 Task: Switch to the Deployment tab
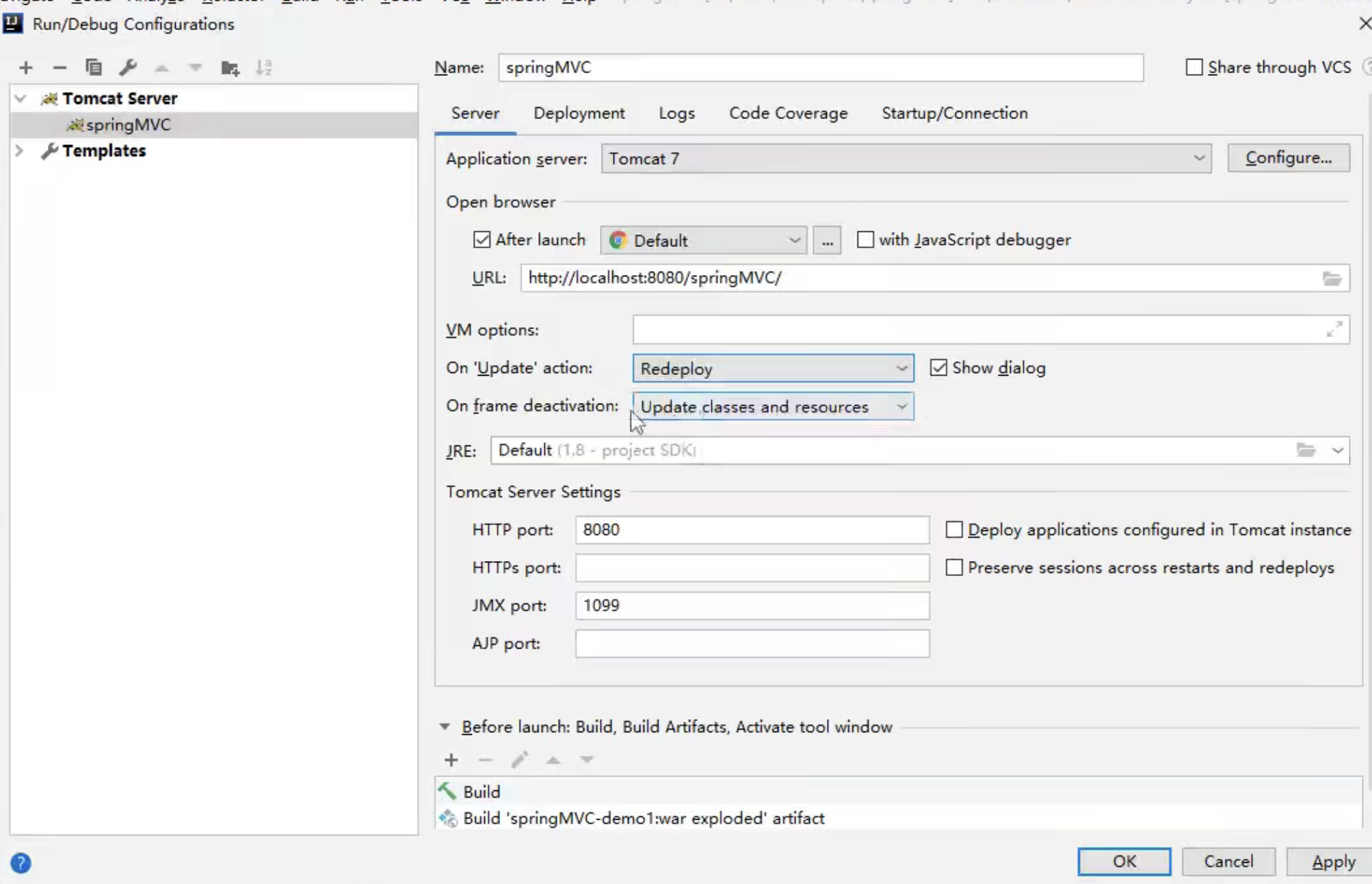(579, 114)
